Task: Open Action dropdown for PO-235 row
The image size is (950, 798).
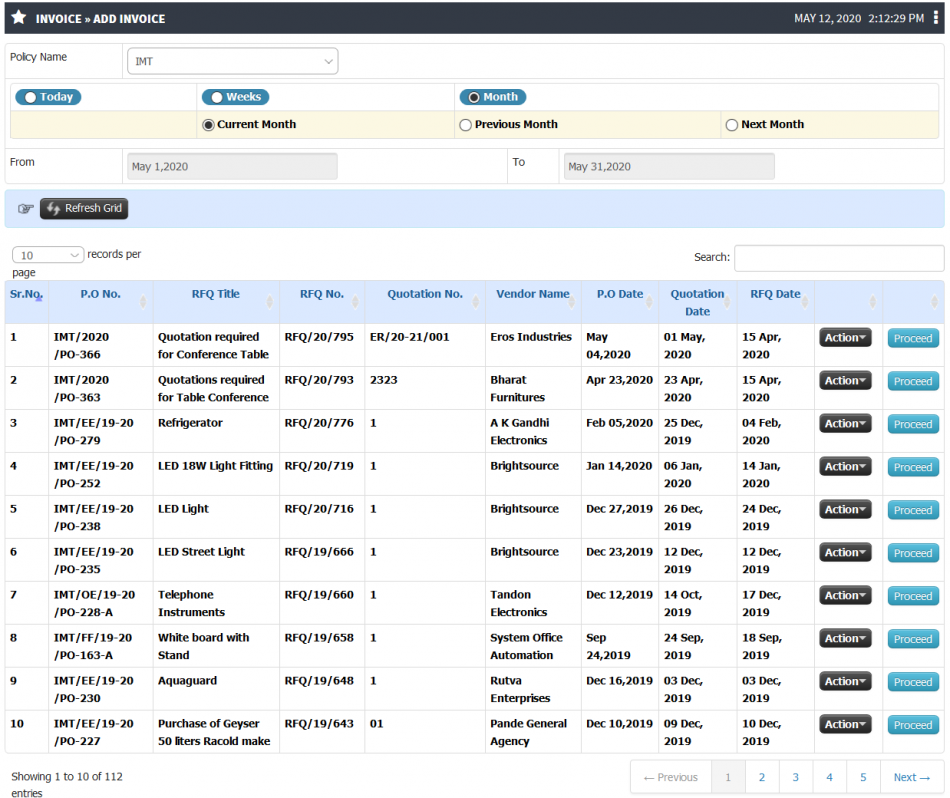Action: tap(845, 553)
